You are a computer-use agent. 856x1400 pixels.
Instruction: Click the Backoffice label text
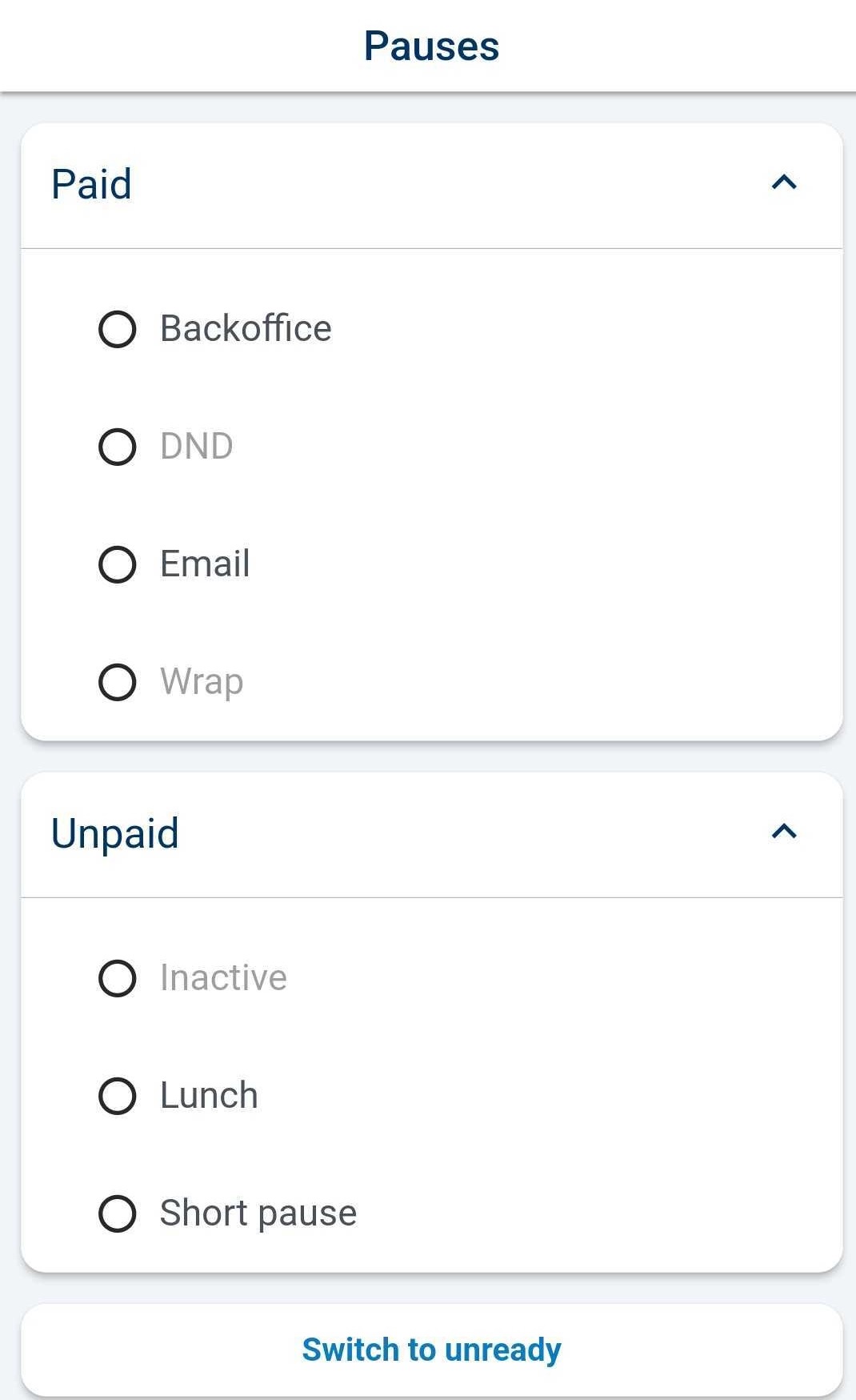(246, 329)
